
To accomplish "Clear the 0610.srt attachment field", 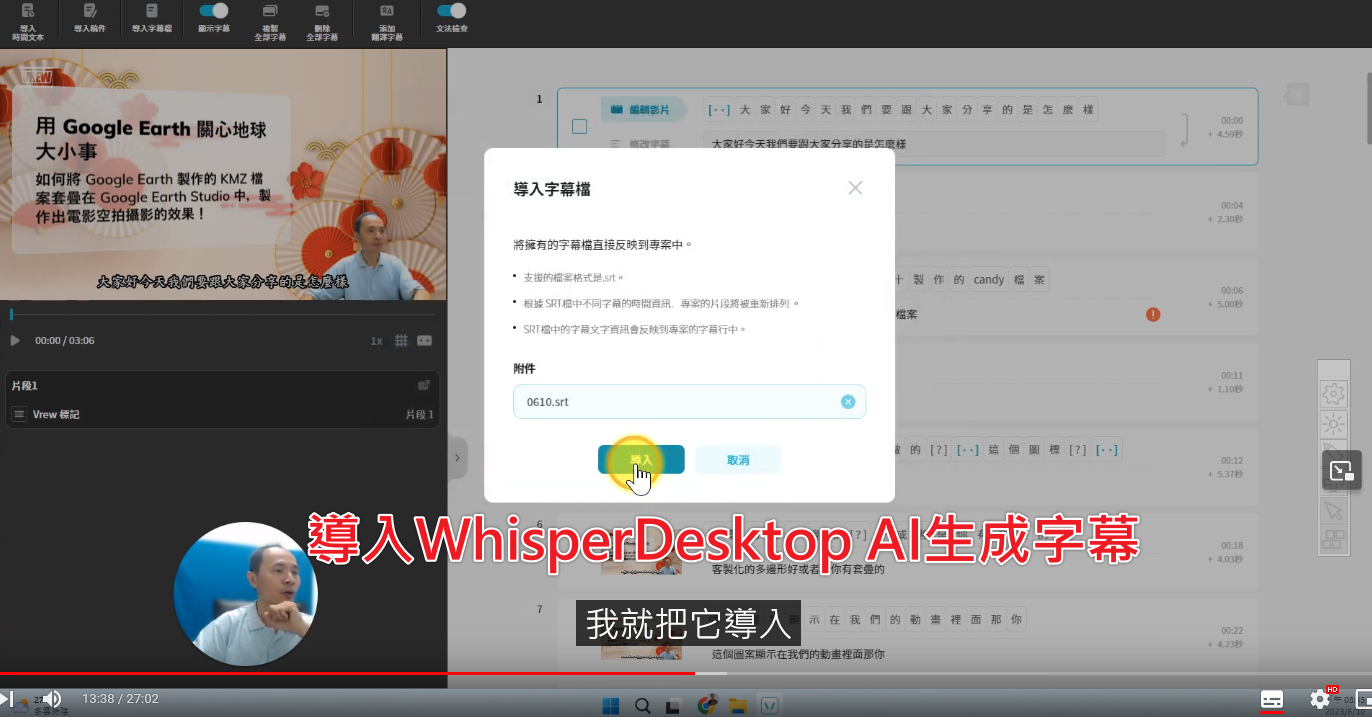I will coord(848,402).
